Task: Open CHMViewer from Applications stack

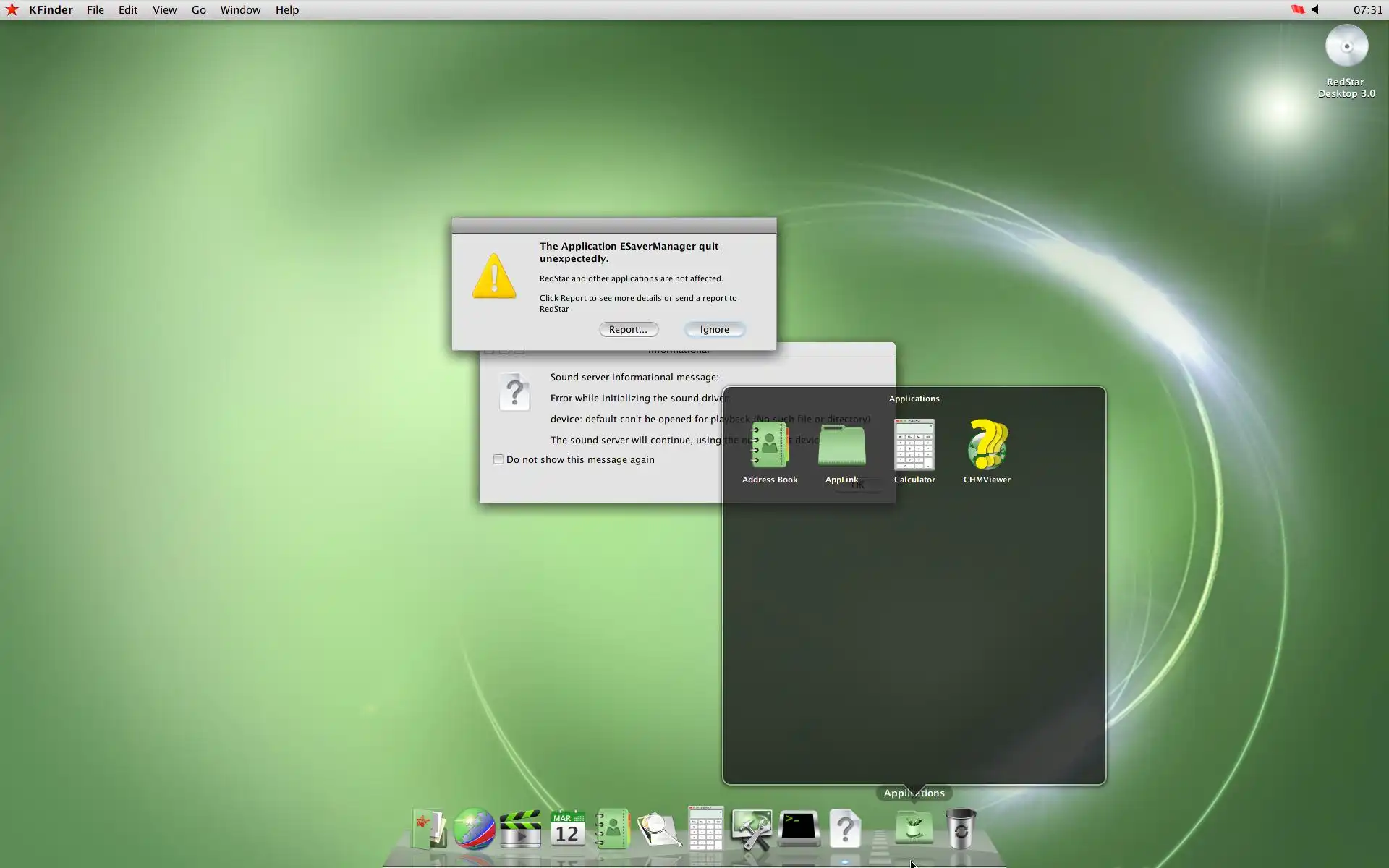Action: pos(987,446)
